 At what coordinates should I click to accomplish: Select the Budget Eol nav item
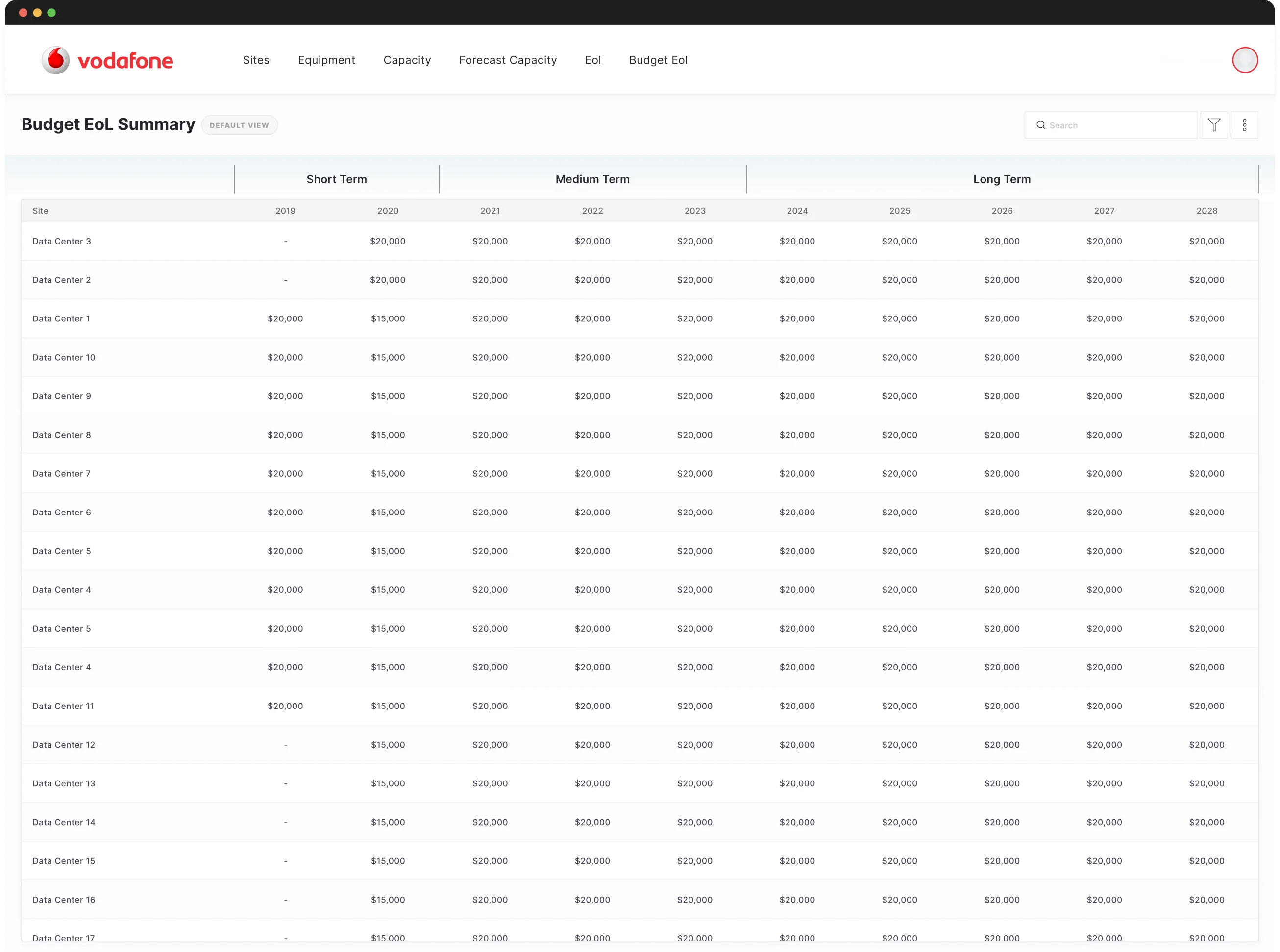[x=658, y=60]
